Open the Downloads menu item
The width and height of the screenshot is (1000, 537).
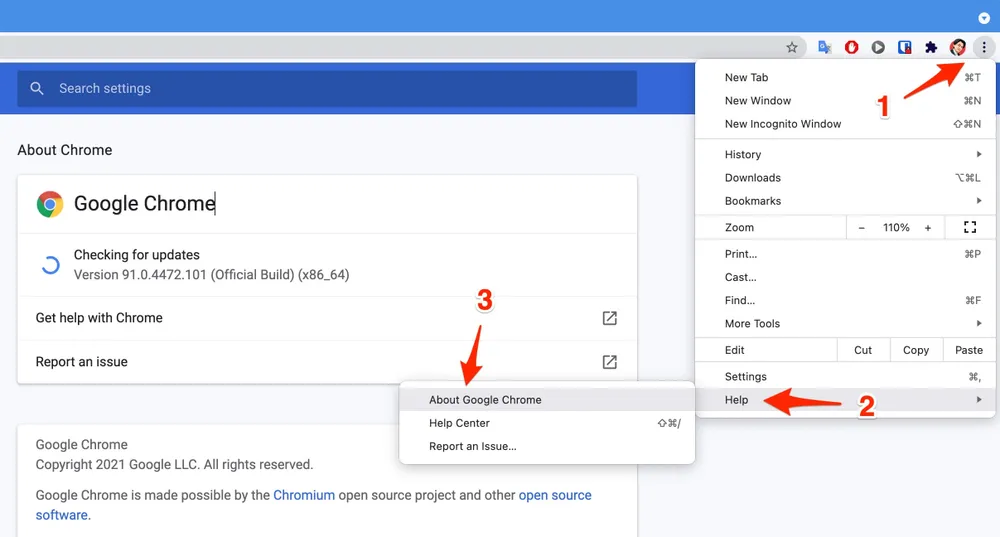click(845, 177)
